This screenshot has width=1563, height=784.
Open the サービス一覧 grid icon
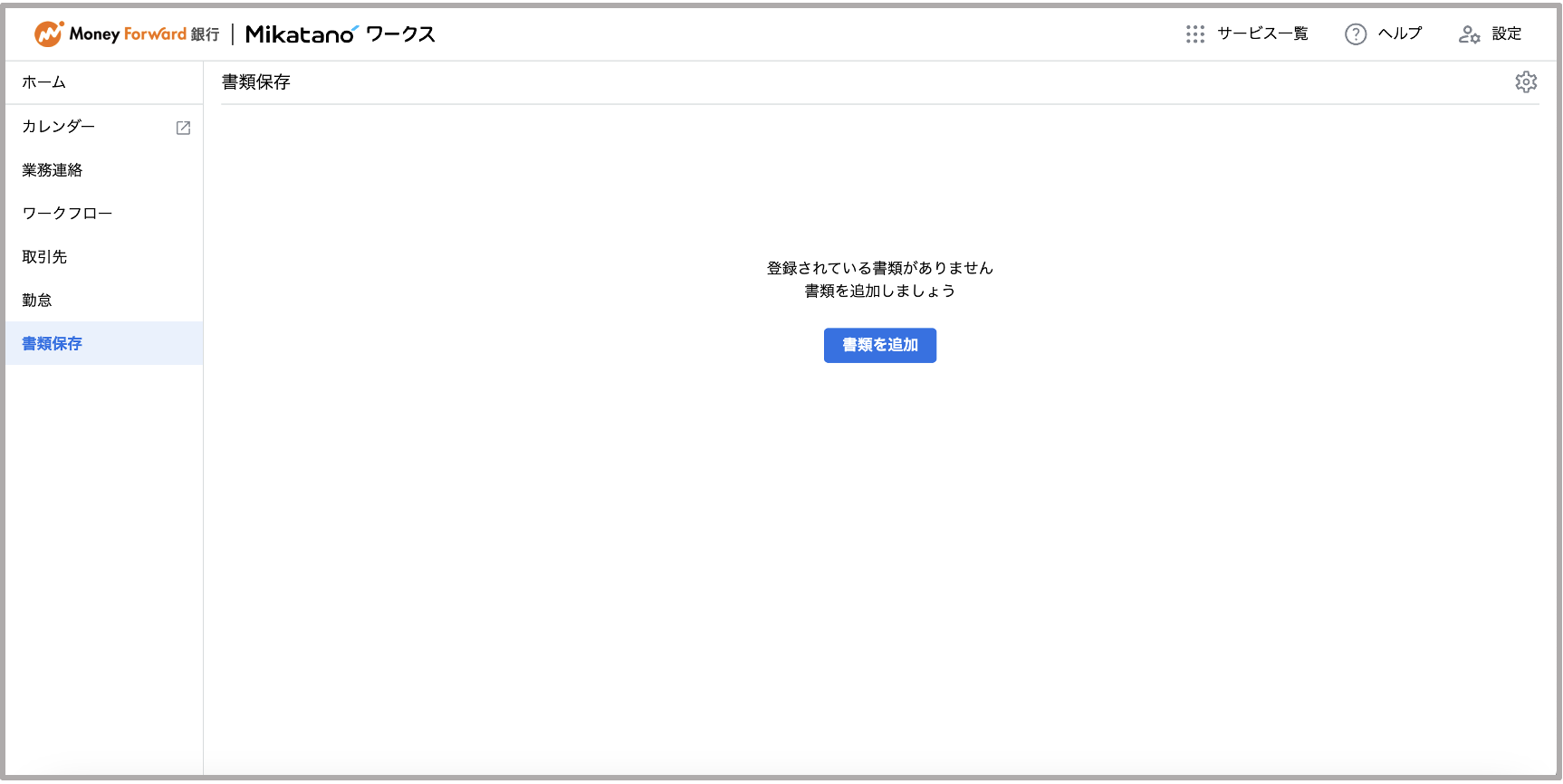click(x=1195, y=33)
